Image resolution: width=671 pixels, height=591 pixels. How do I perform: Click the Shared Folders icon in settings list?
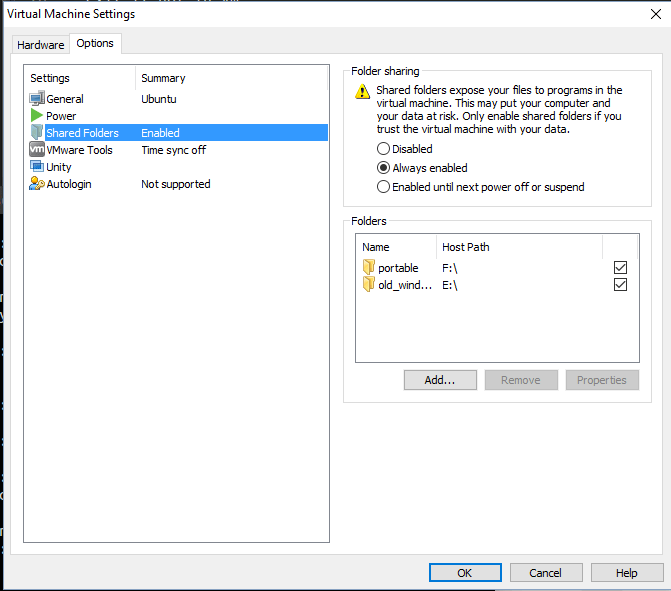(x=37, y=132)
